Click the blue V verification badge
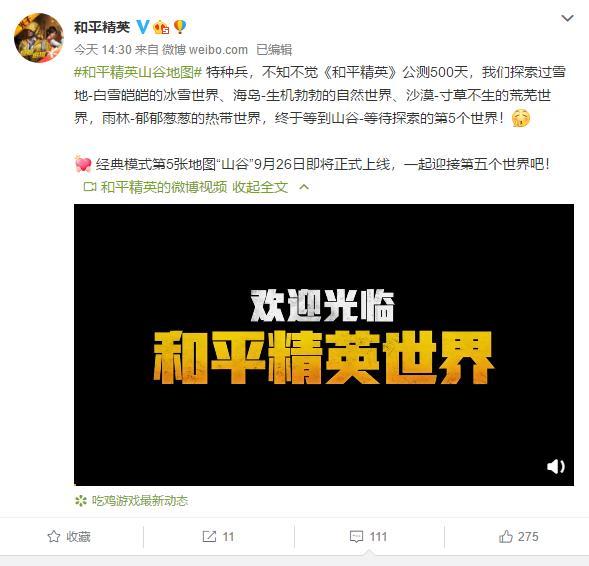This screenshot has width=589, height=566. (x=142, y=27)
